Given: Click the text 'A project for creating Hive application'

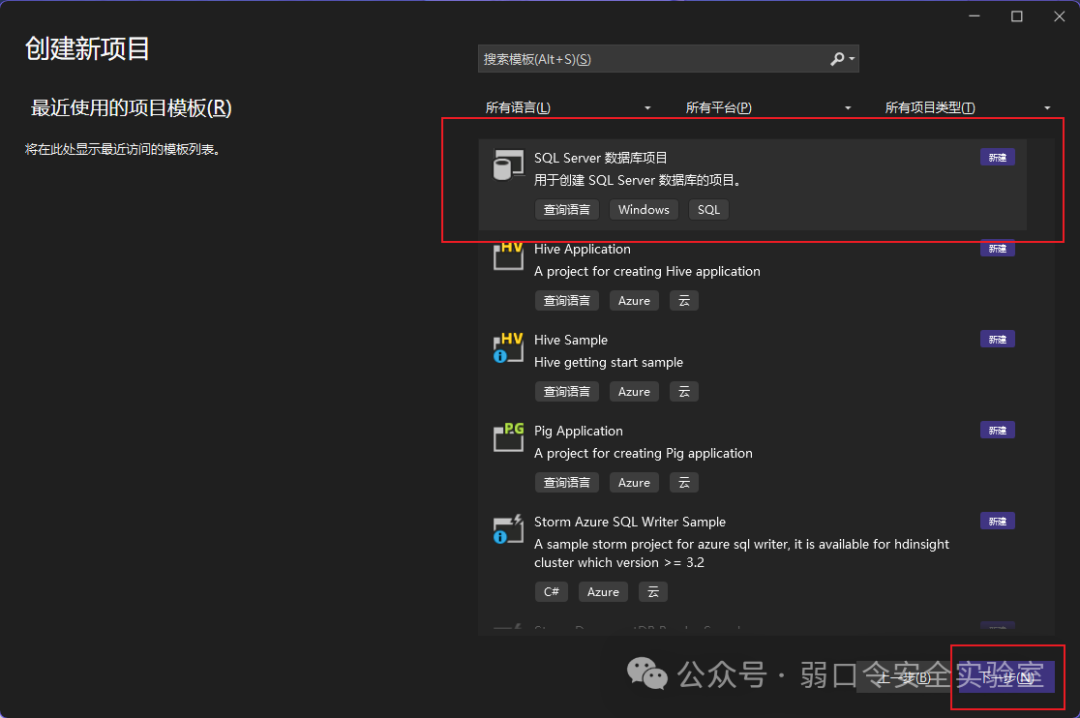Looking at the screenshot, I should (647, 271).
